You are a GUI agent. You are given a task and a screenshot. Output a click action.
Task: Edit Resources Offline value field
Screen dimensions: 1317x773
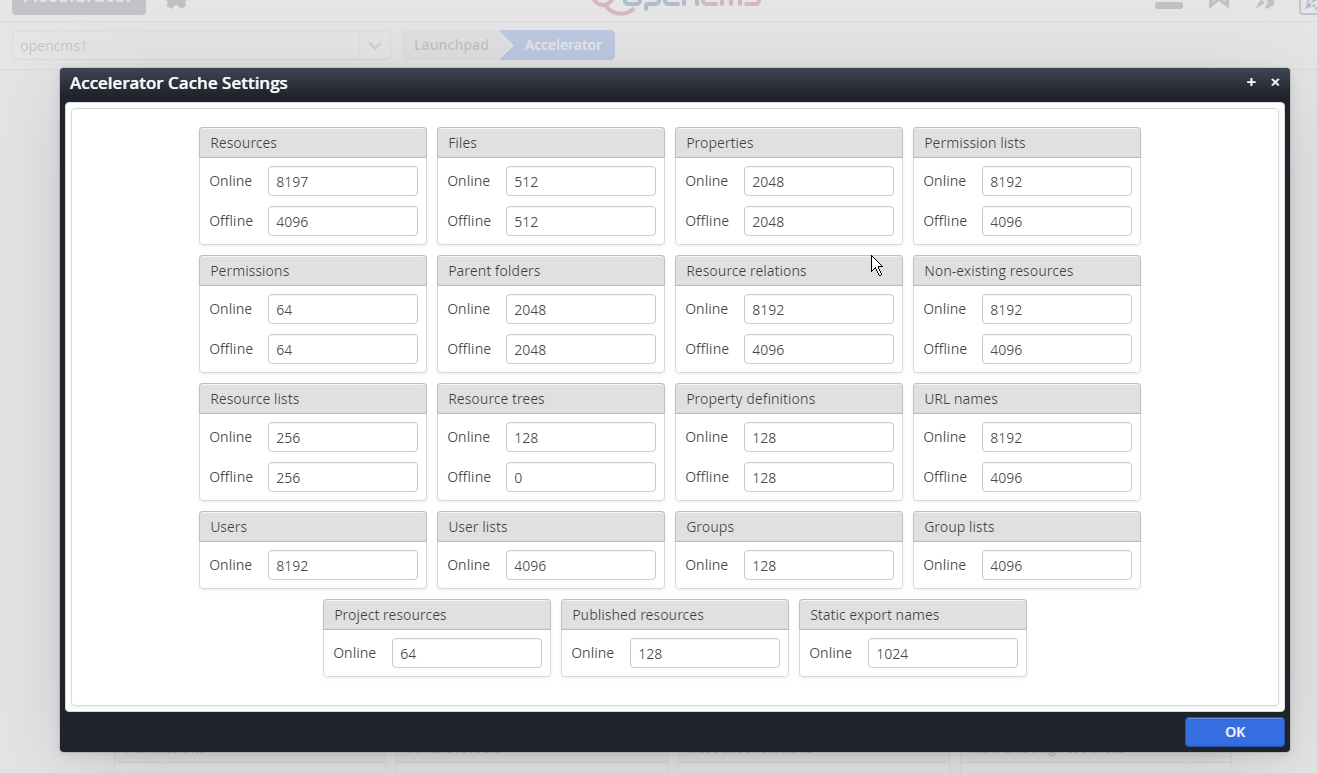343,221
